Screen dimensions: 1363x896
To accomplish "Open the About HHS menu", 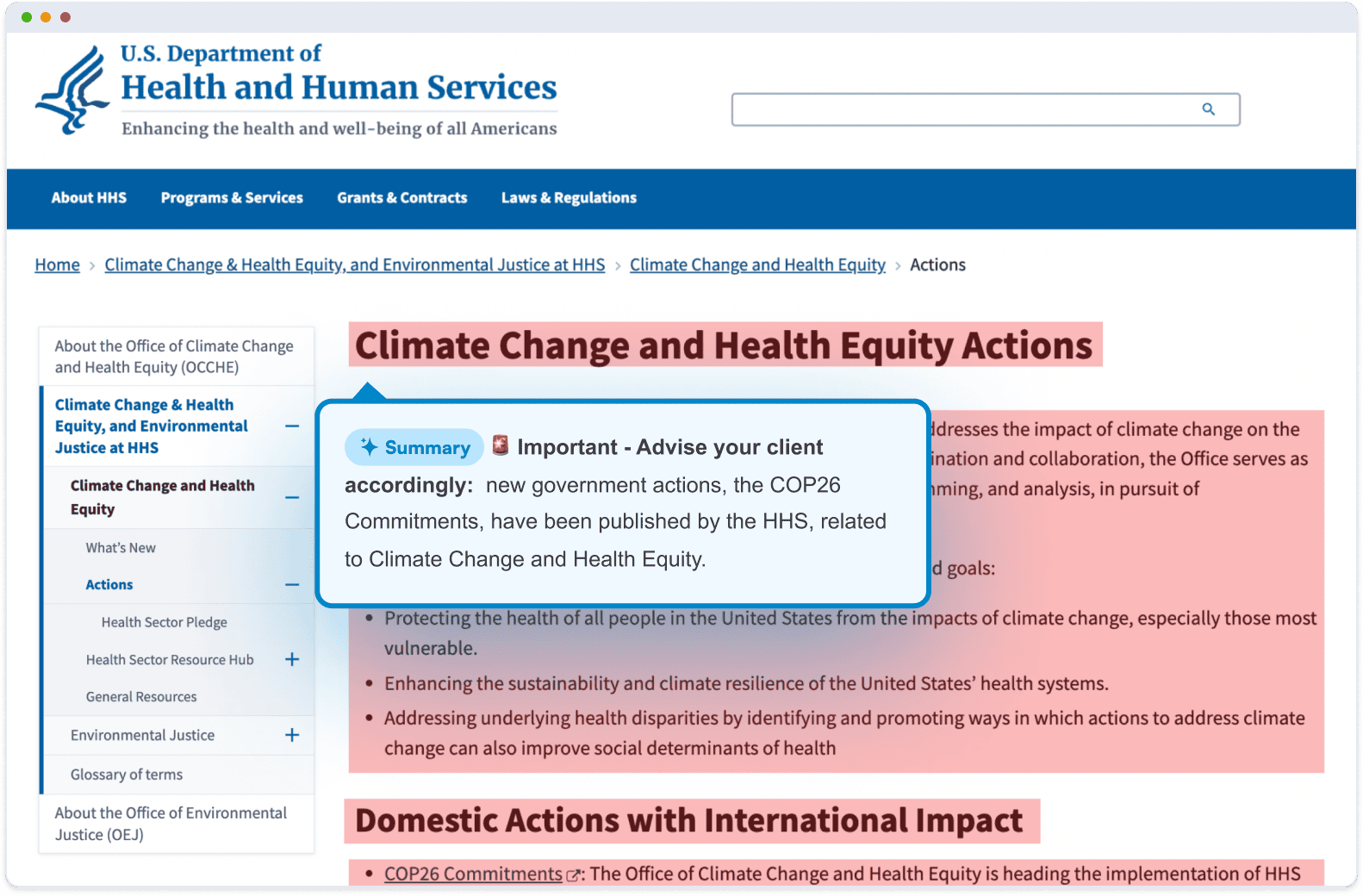I will coord(89,197).
